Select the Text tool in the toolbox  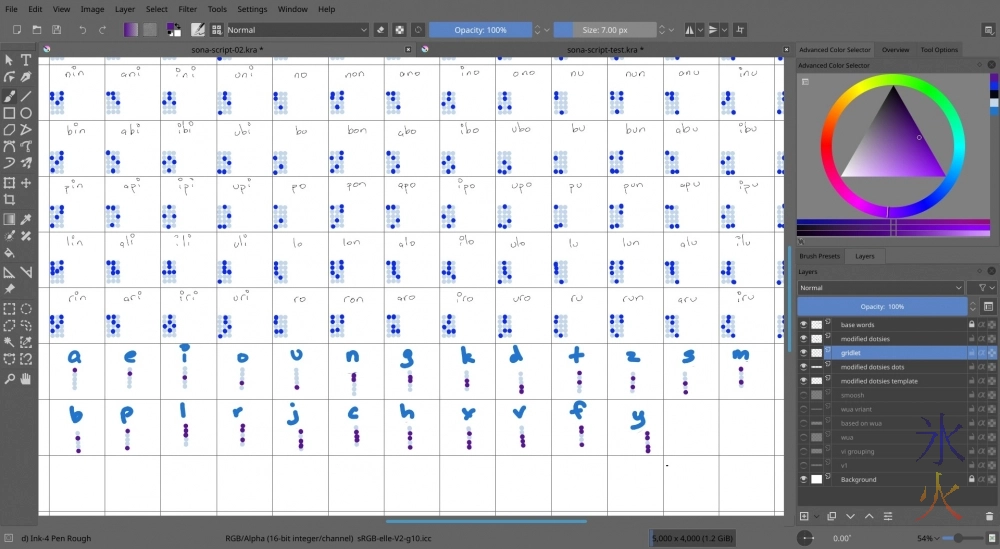pyautogui.click(x=26, y=60)
